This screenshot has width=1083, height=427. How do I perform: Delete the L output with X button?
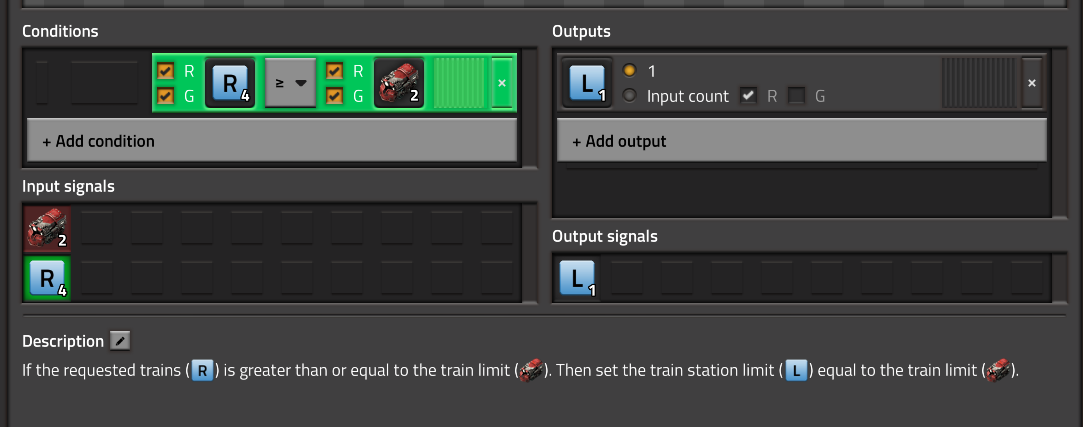pos(1032,83)
